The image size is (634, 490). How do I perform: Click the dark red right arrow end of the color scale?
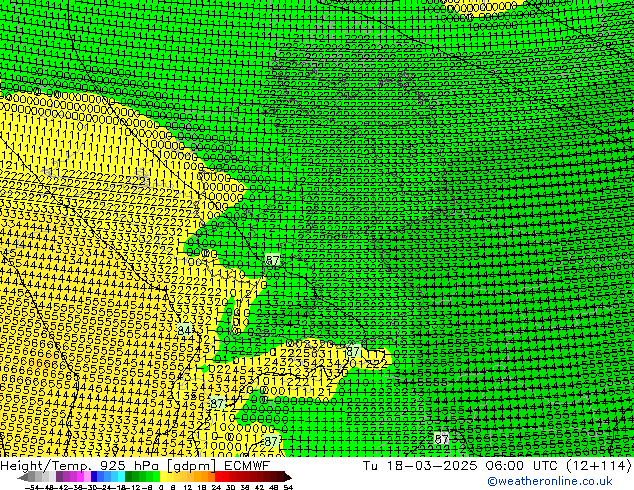[x=288, y=477]
